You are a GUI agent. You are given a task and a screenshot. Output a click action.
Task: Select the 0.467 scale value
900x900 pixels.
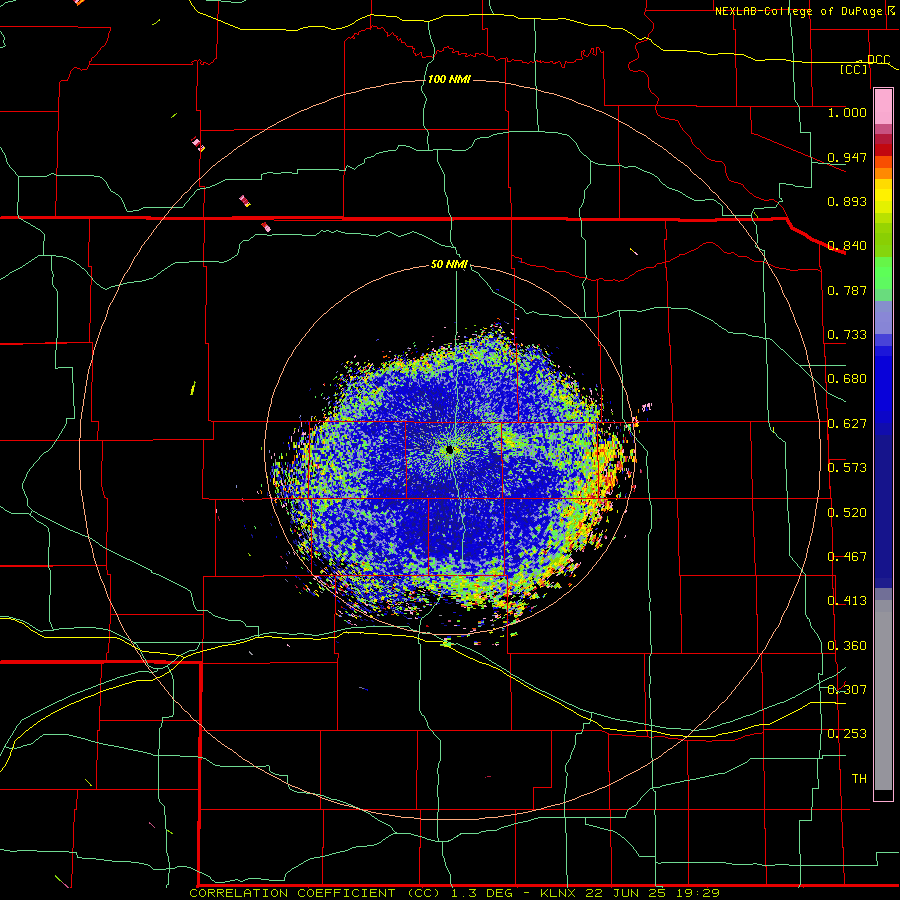coord(847,557)
